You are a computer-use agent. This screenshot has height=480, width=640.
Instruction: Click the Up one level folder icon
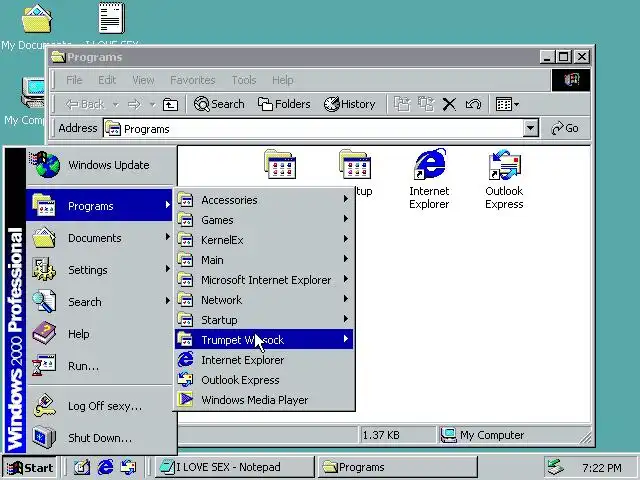click(170, 105)
